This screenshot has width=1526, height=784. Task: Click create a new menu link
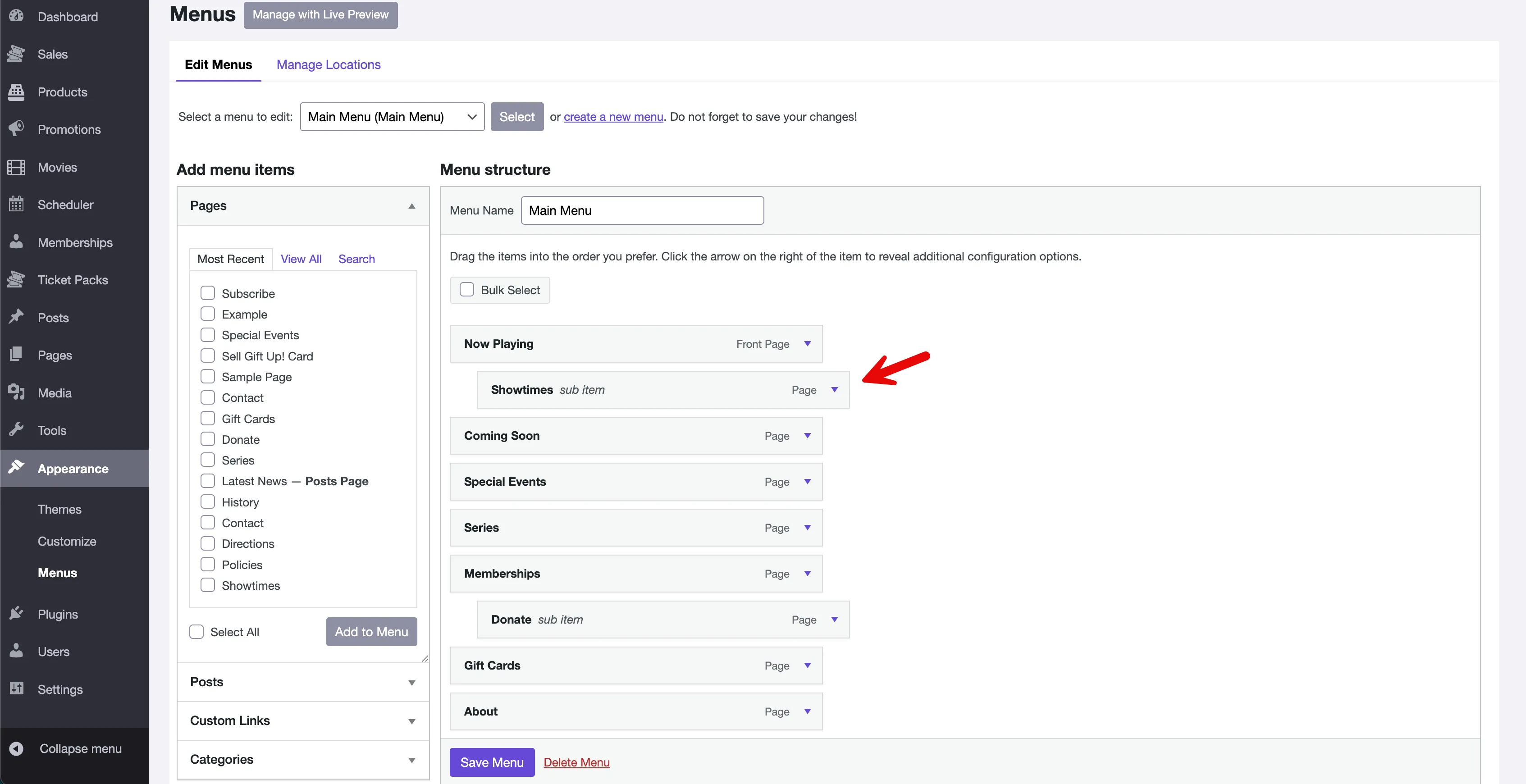(x=613, y=117)
